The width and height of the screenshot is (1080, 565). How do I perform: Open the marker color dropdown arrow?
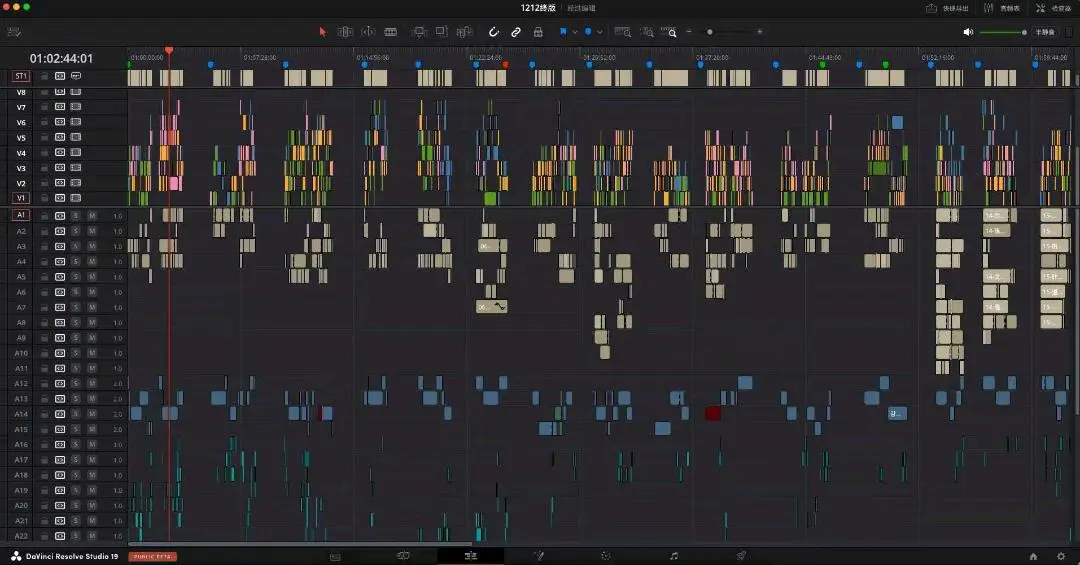[x=599, y=32]
